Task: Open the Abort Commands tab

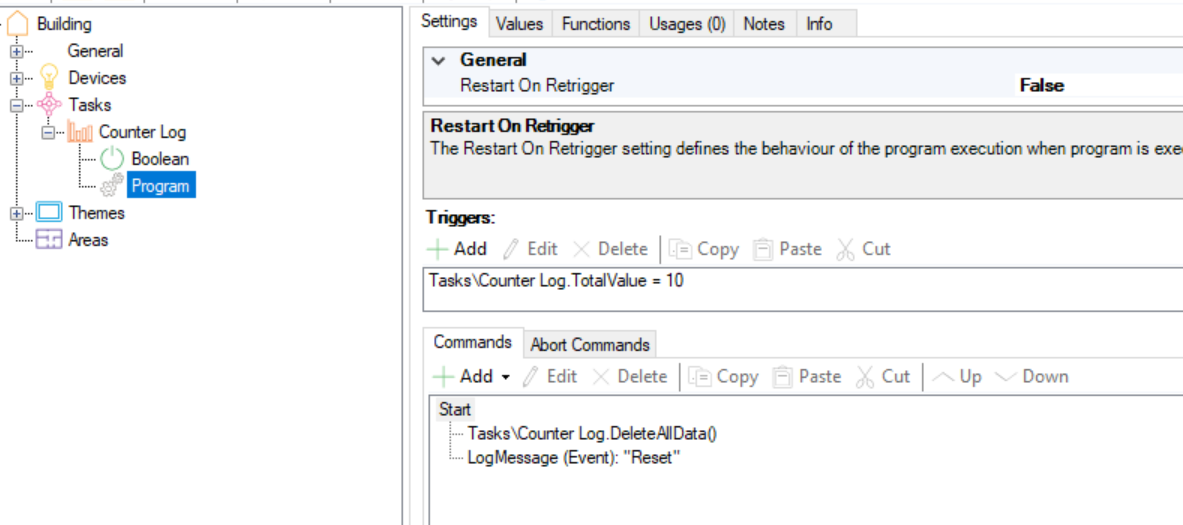Action: [589, 345]
